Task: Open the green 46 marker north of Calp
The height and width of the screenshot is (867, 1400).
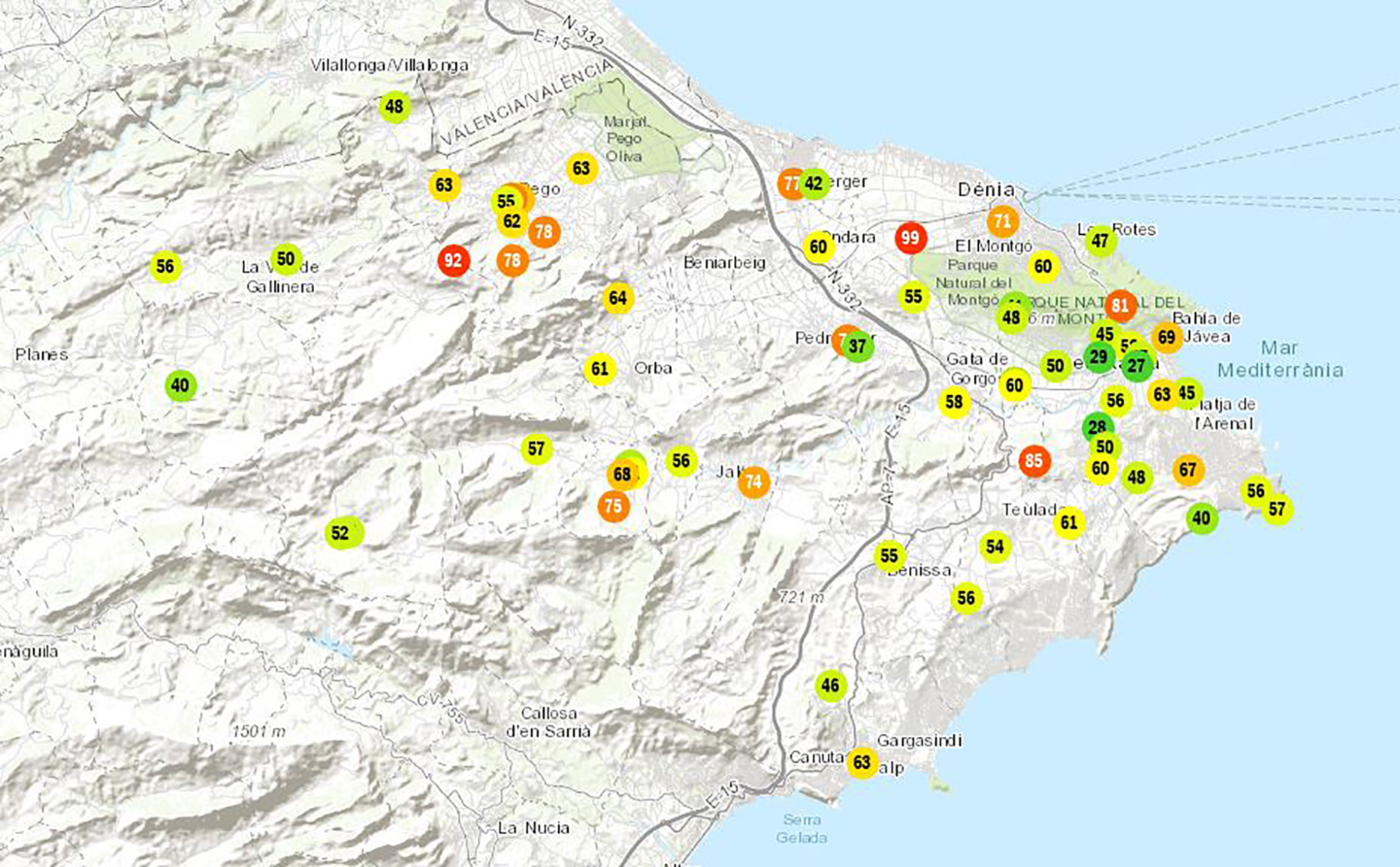Action: coord(831,685)
